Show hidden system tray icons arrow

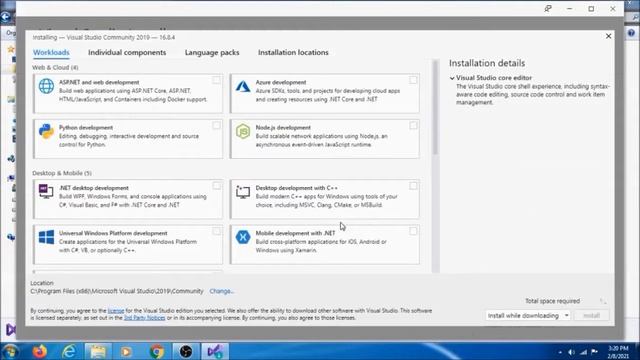[x=560, y=352]
